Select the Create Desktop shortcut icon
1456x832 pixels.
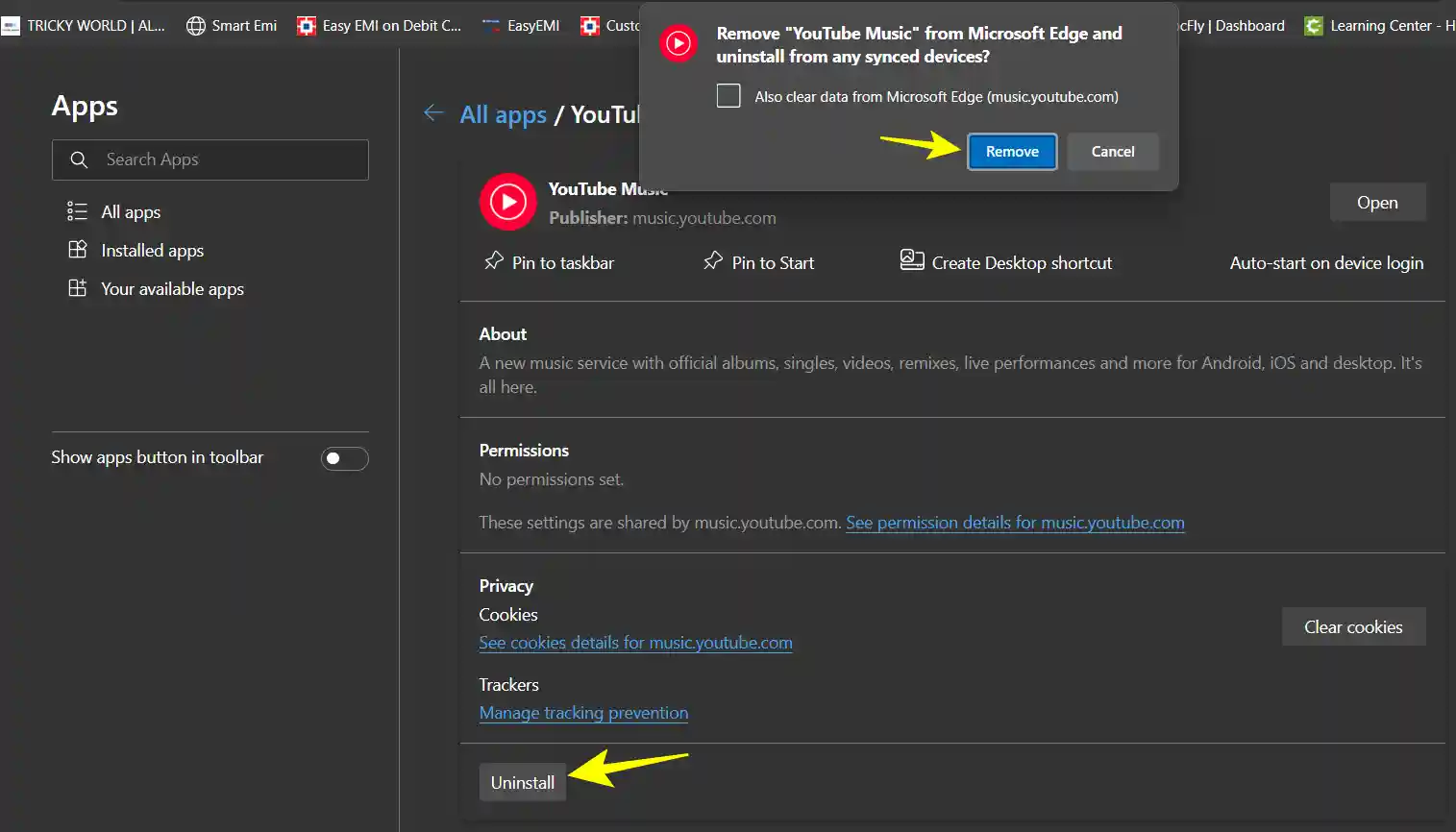click(911, 259)
